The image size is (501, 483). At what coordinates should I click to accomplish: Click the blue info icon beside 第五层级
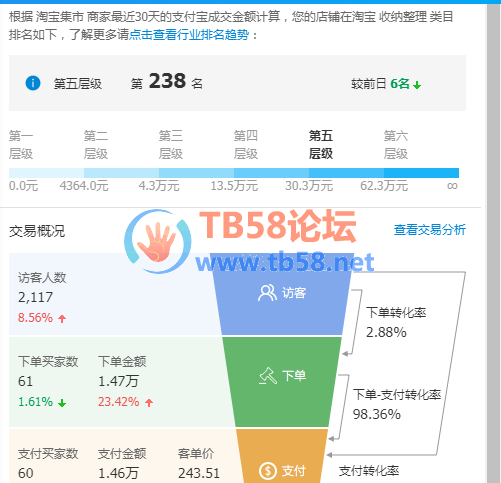[x=33, y=83]
